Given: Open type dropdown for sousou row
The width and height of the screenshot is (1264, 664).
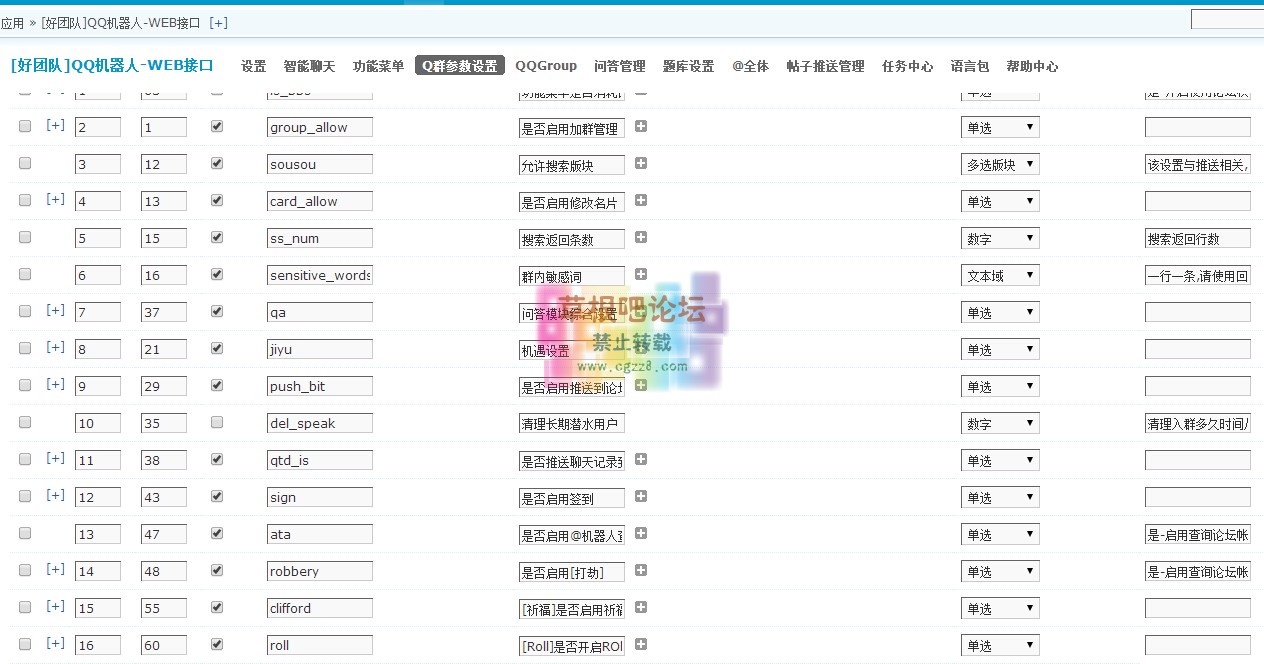Looking at the screenshot, I should click(x=999, y=165).
